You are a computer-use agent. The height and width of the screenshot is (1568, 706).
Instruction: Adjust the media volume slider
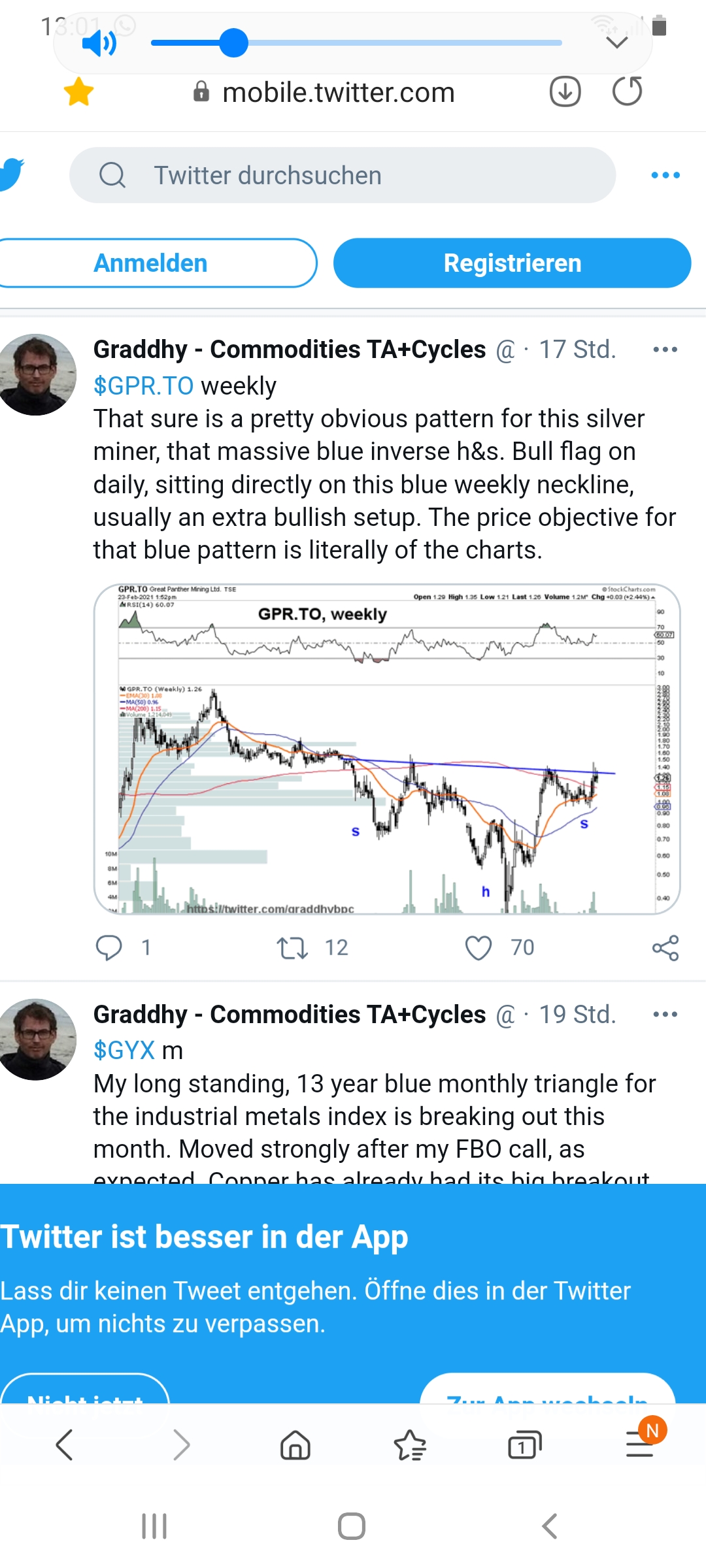point(233,43)
